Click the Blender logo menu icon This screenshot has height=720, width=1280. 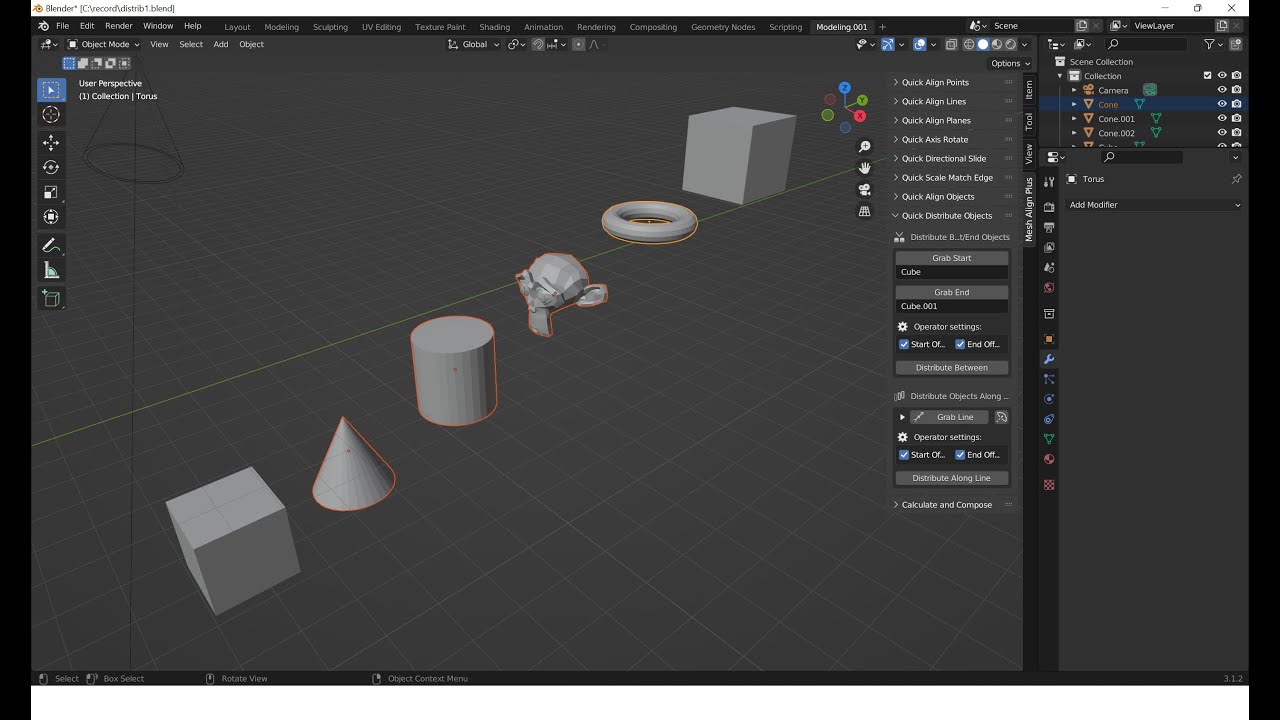click(x=43, y=26)
